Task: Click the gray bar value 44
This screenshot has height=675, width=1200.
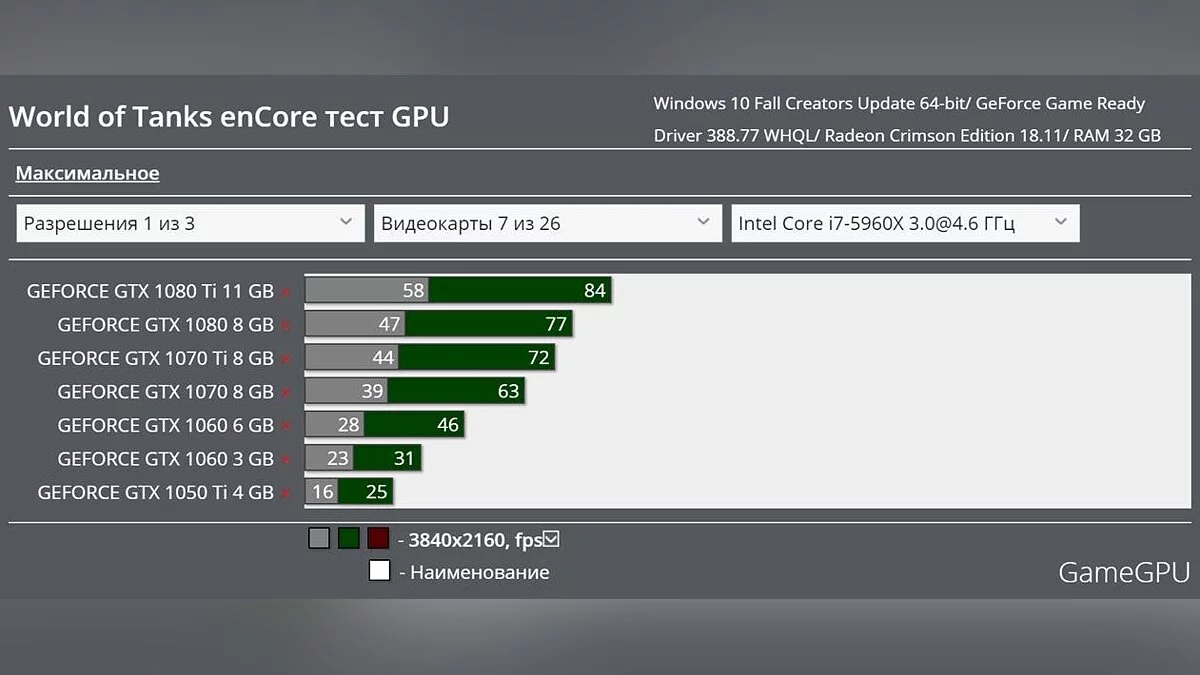Action: tap(384, 358)
